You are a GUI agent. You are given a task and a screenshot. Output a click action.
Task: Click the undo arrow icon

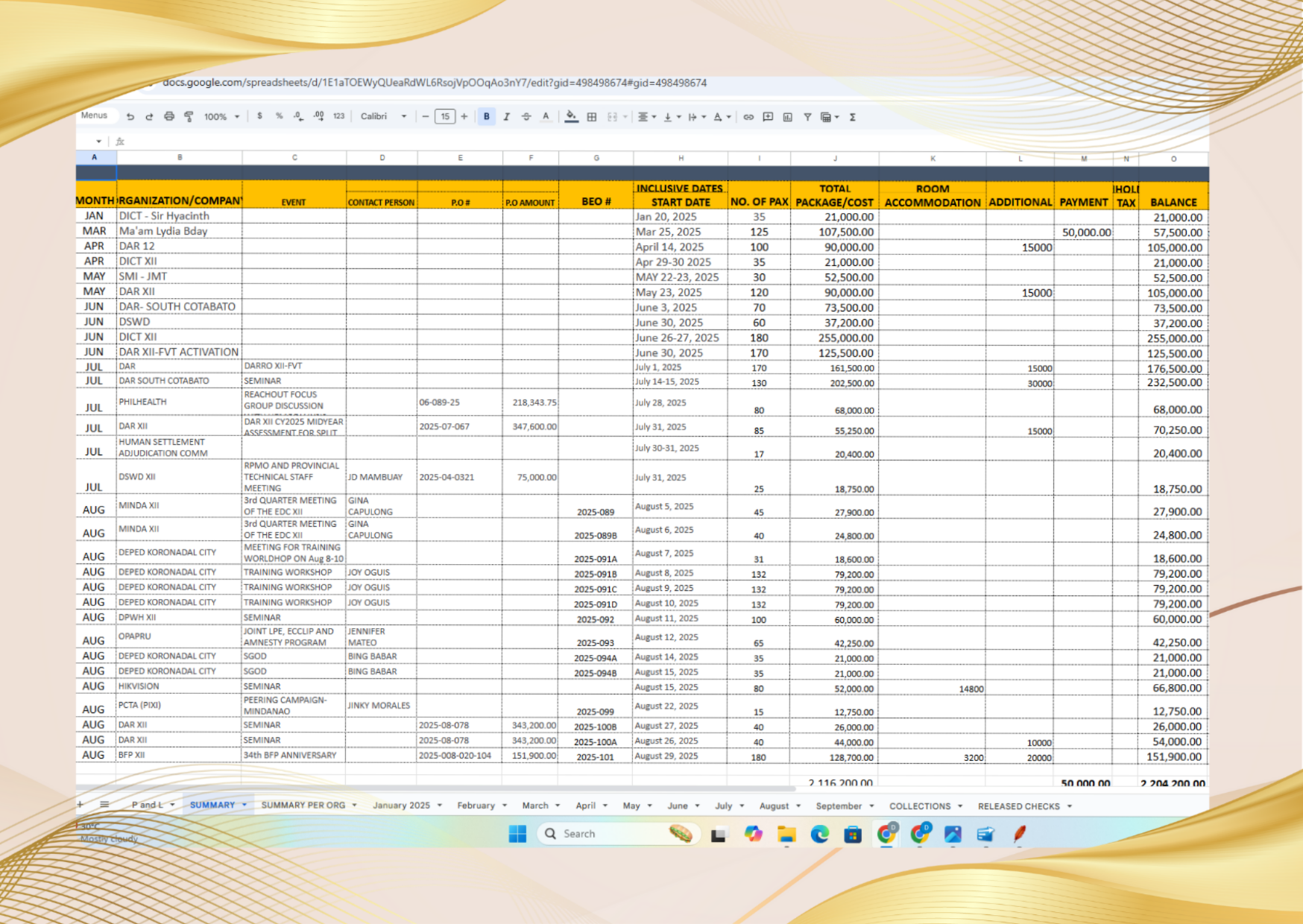coord(130,117)
